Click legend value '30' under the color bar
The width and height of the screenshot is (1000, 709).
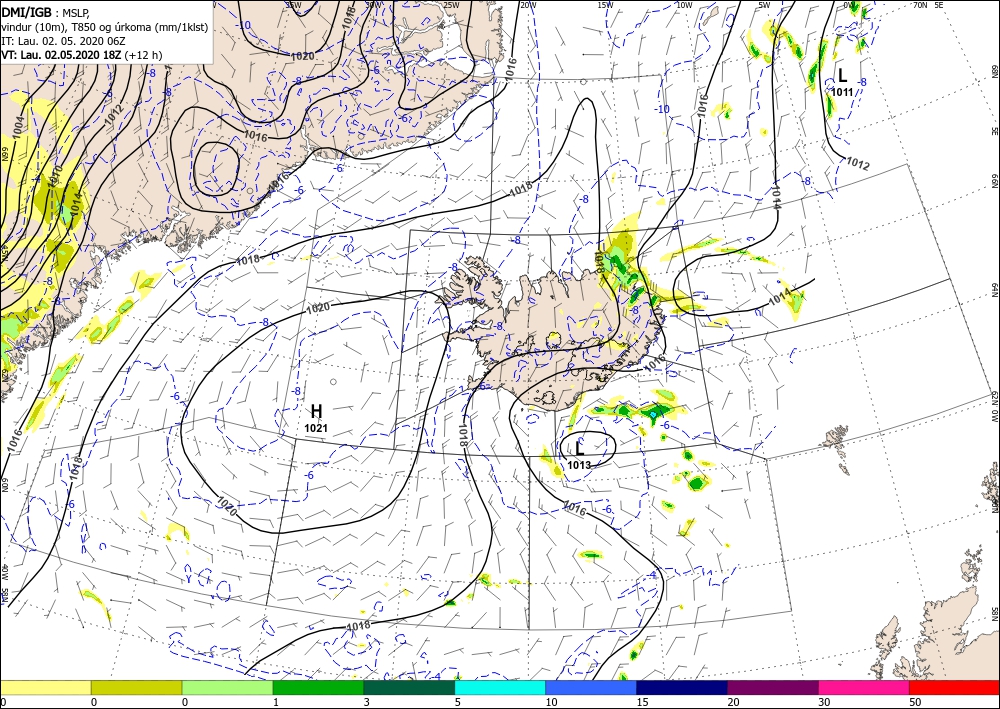[823, 703]
